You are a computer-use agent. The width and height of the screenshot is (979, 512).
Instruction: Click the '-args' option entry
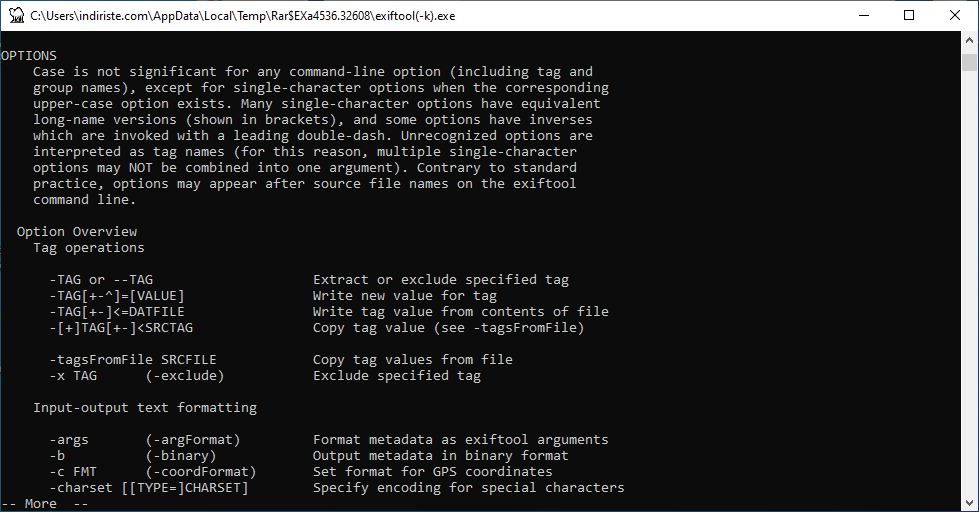pyautogui.click(x=69, y=440)
